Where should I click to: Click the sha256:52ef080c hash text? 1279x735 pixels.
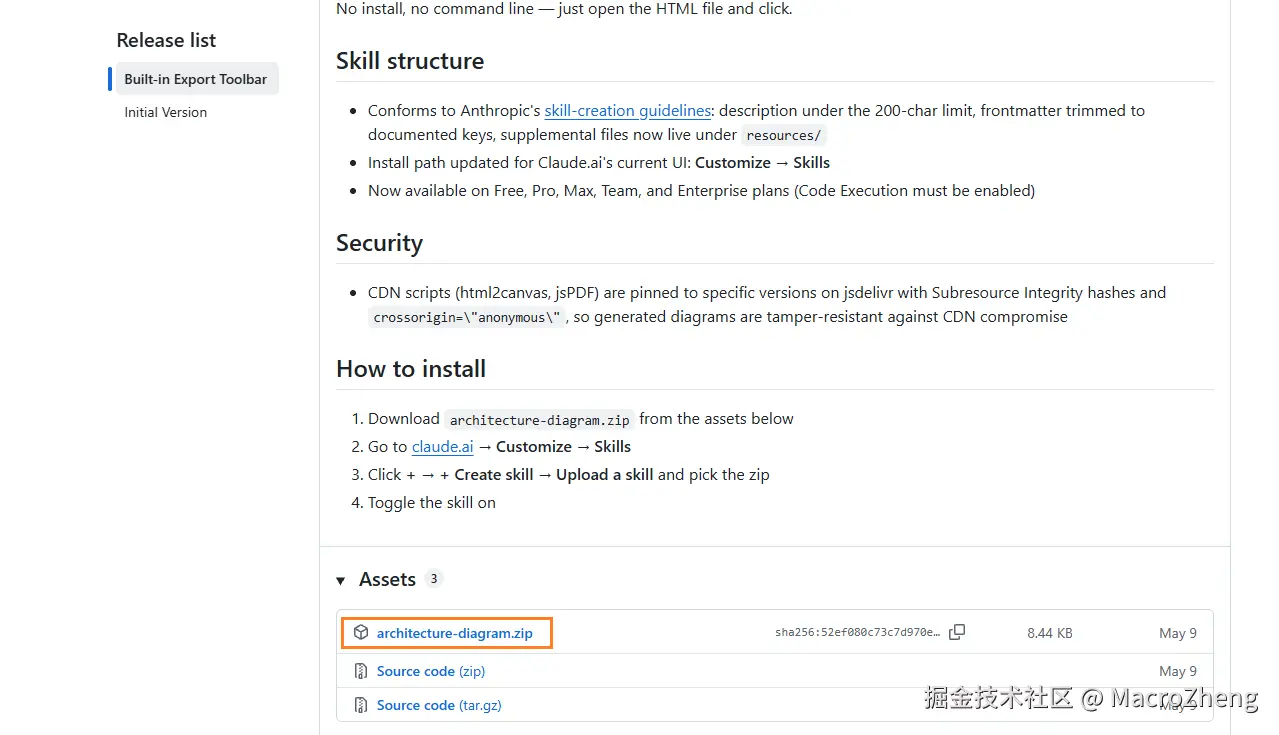pos(857,633)
